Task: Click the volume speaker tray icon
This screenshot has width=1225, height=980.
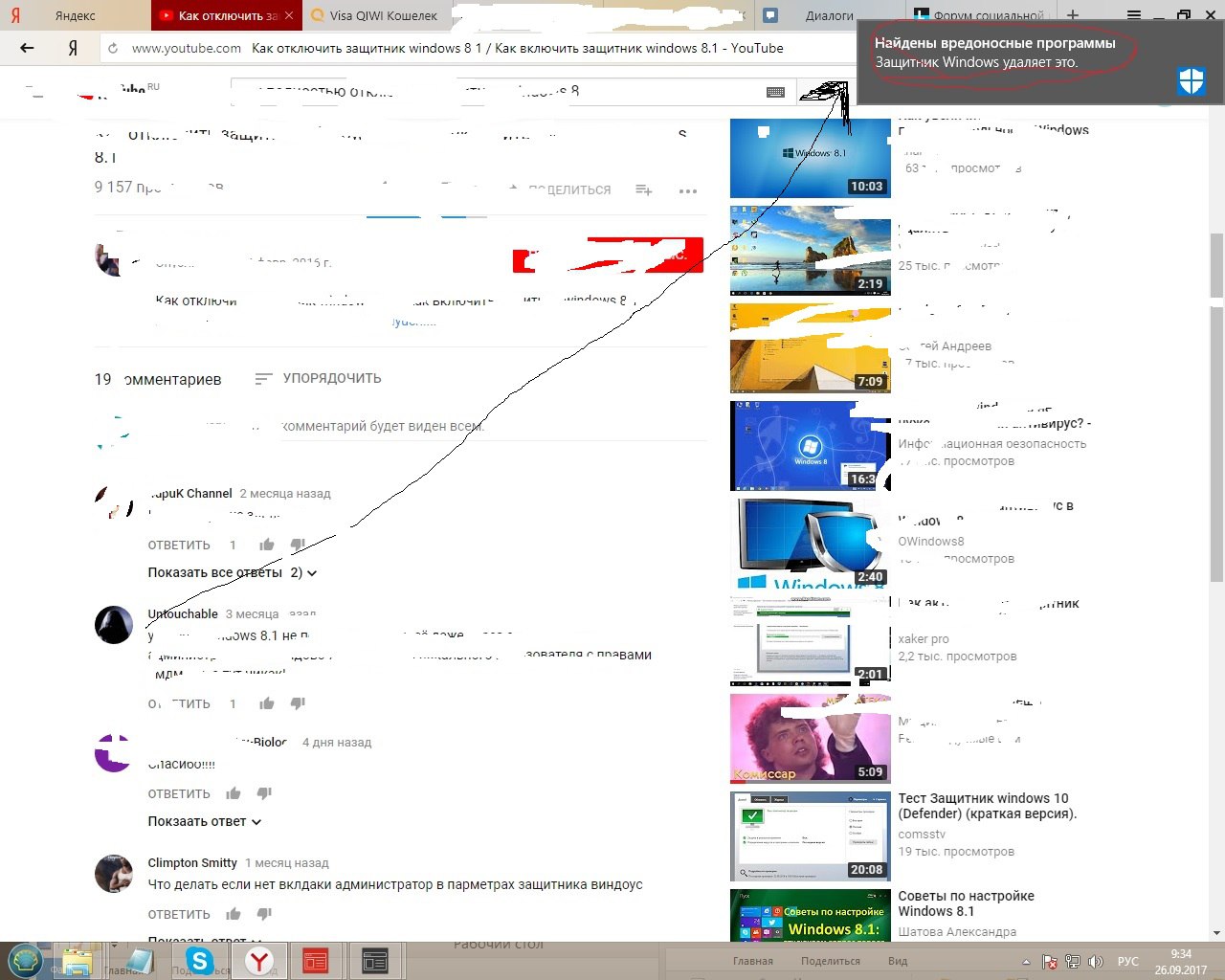Action: [1096, 962]
